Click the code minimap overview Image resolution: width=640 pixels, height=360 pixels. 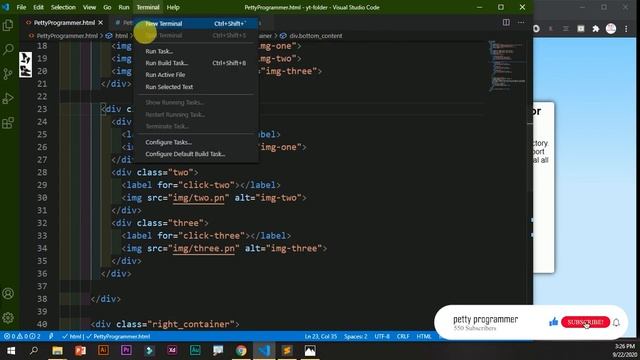507,65
